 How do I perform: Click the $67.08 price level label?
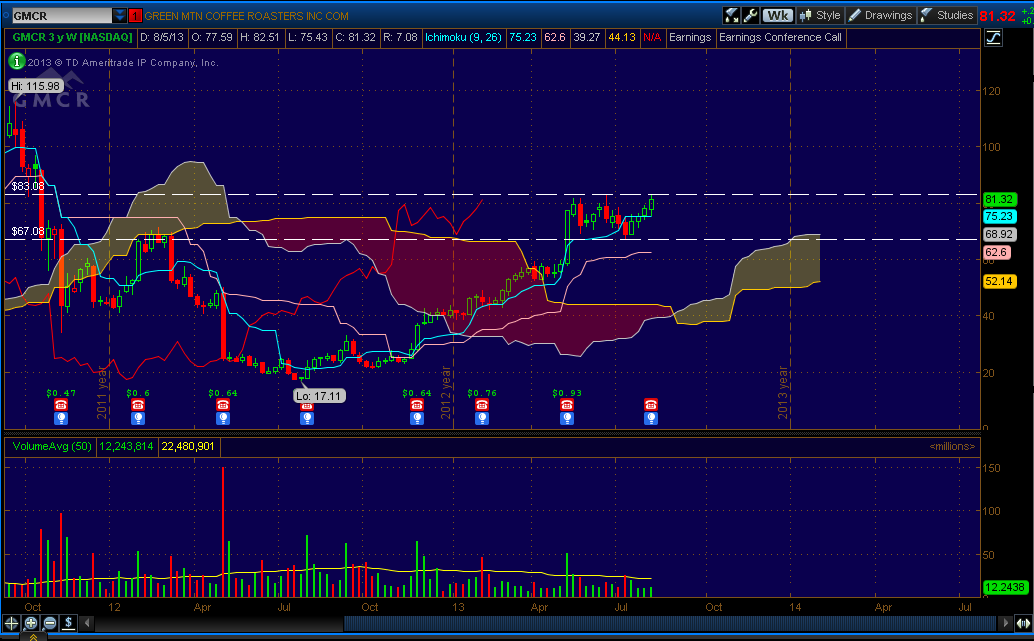click(28, 231)
